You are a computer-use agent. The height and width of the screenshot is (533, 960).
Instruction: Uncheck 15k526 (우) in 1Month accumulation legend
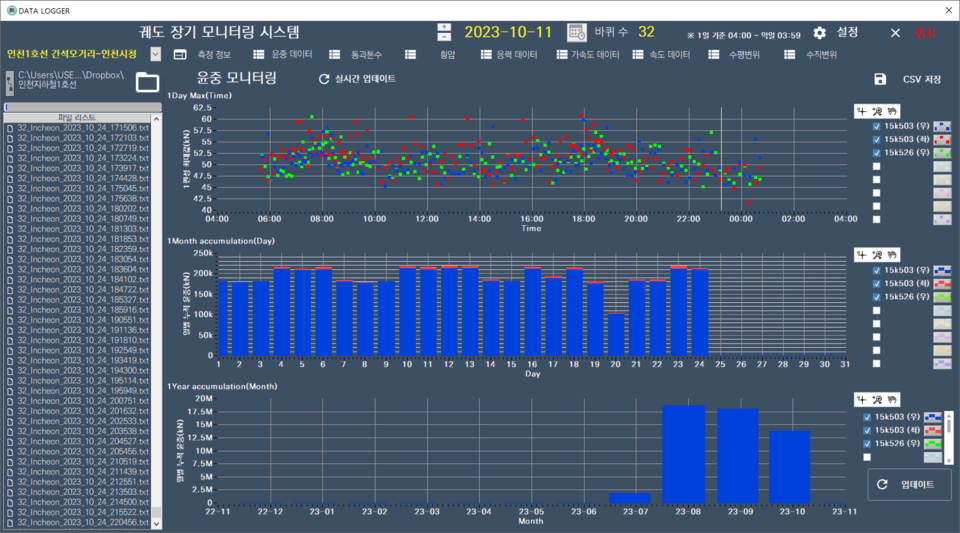click(877, 297)
